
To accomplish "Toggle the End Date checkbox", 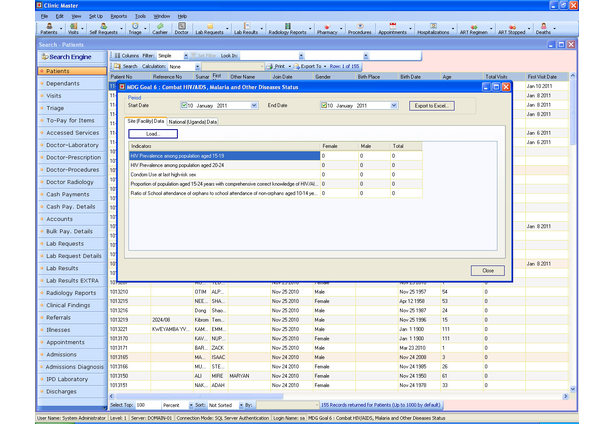I will click(x=324, y=105).
